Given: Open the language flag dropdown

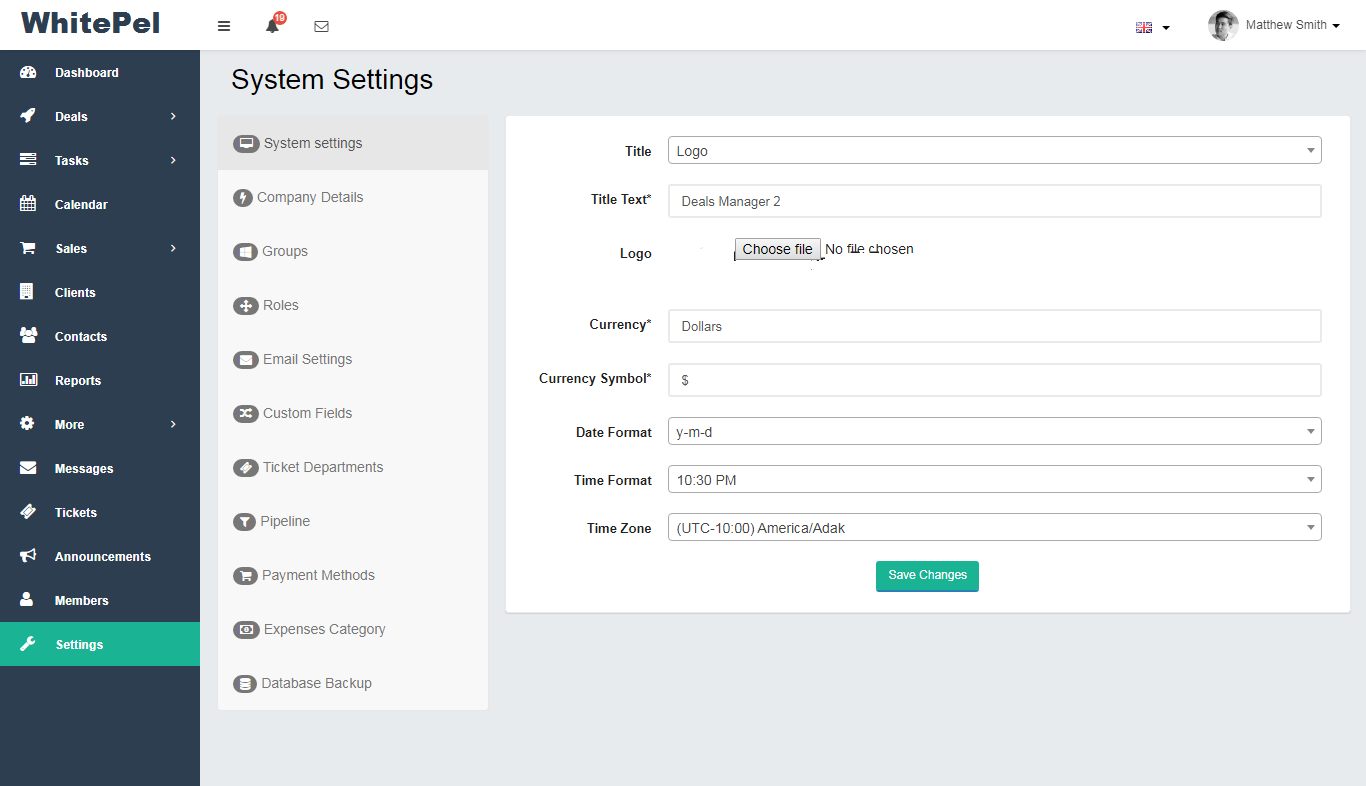Looking at the screenshot, I should coord(1152,27).
